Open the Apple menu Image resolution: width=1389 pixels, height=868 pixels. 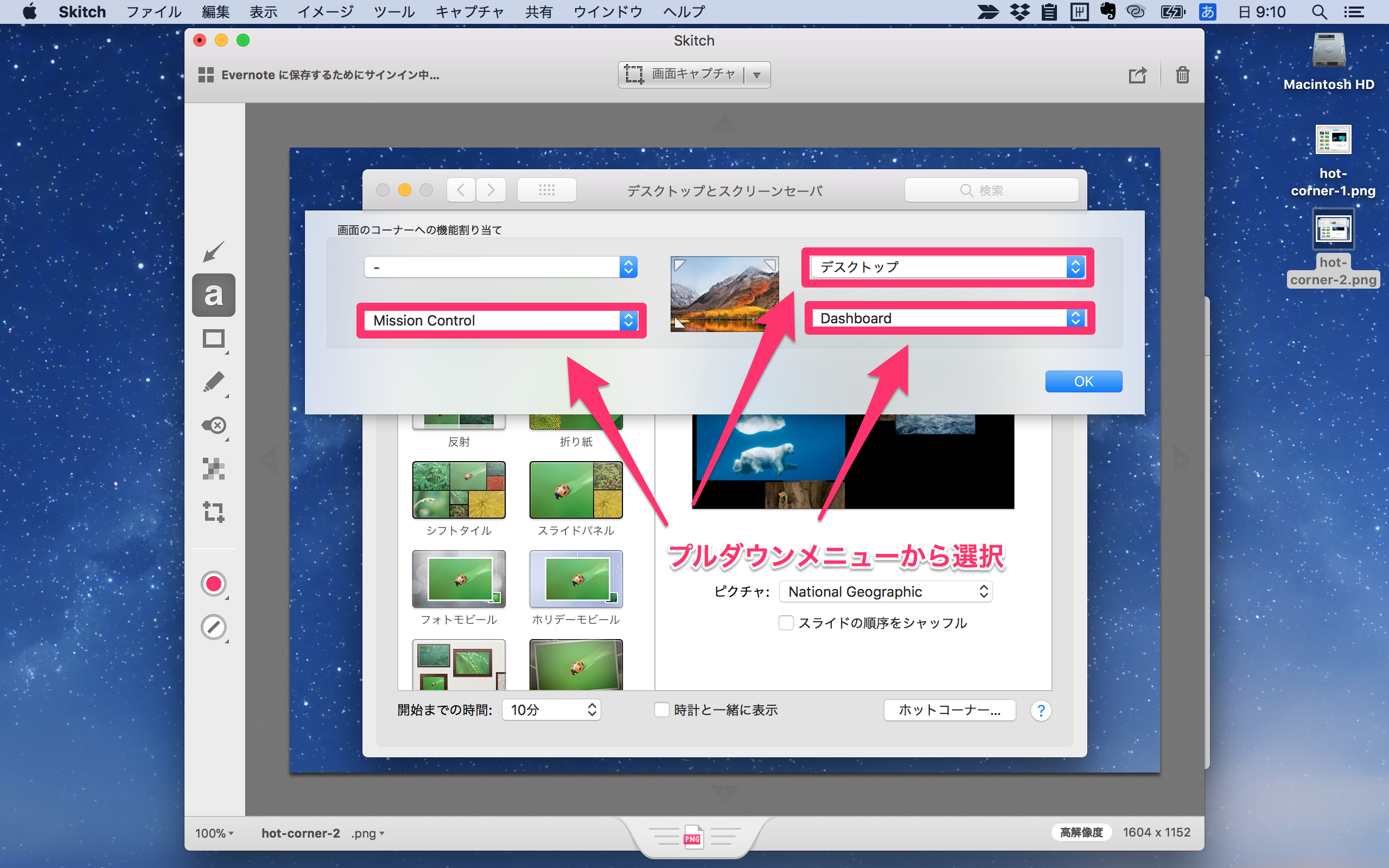pos(30,11)
